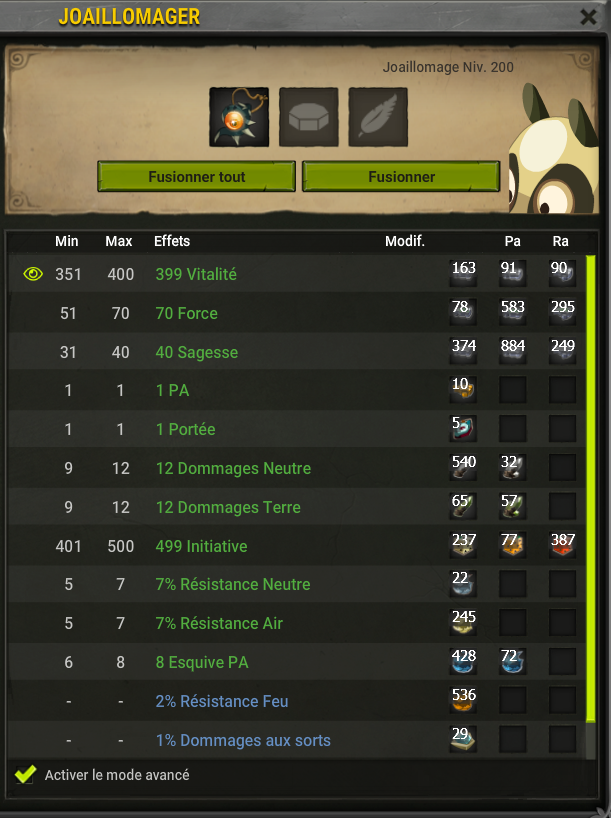Pick the Résistance Feu rune 536
611x818 pixels.
[x=463, y=701]
